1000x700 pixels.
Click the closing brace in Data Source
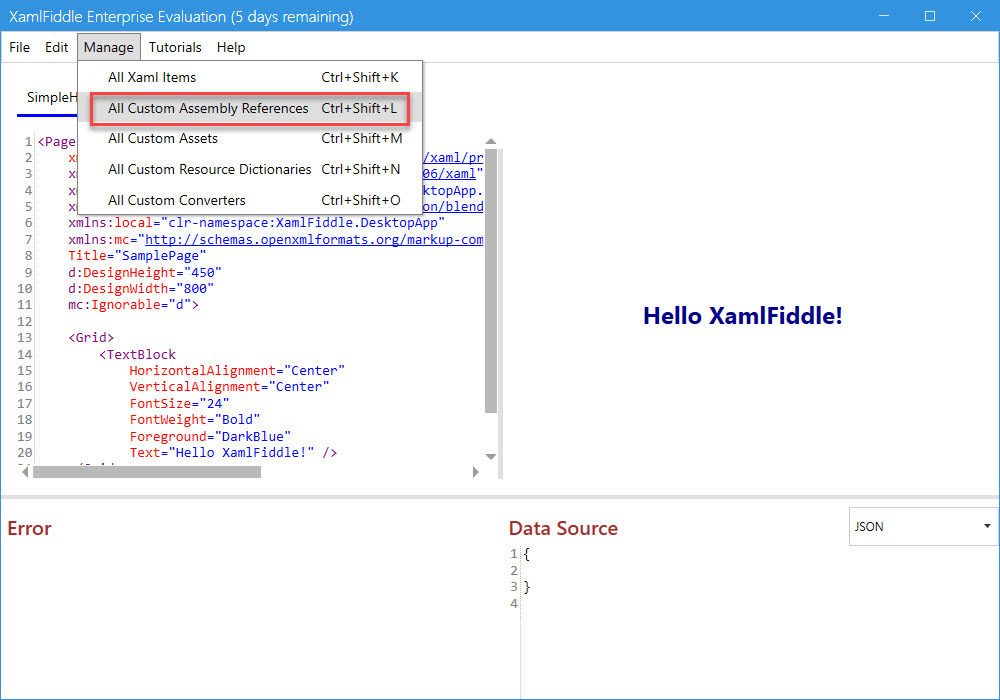point(527,587)
